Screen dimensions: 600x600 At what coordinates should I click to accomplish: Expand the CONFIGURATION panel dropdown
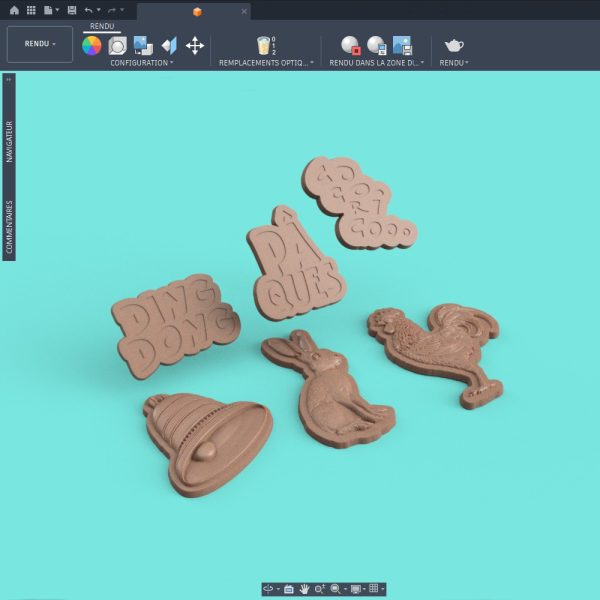142,63
